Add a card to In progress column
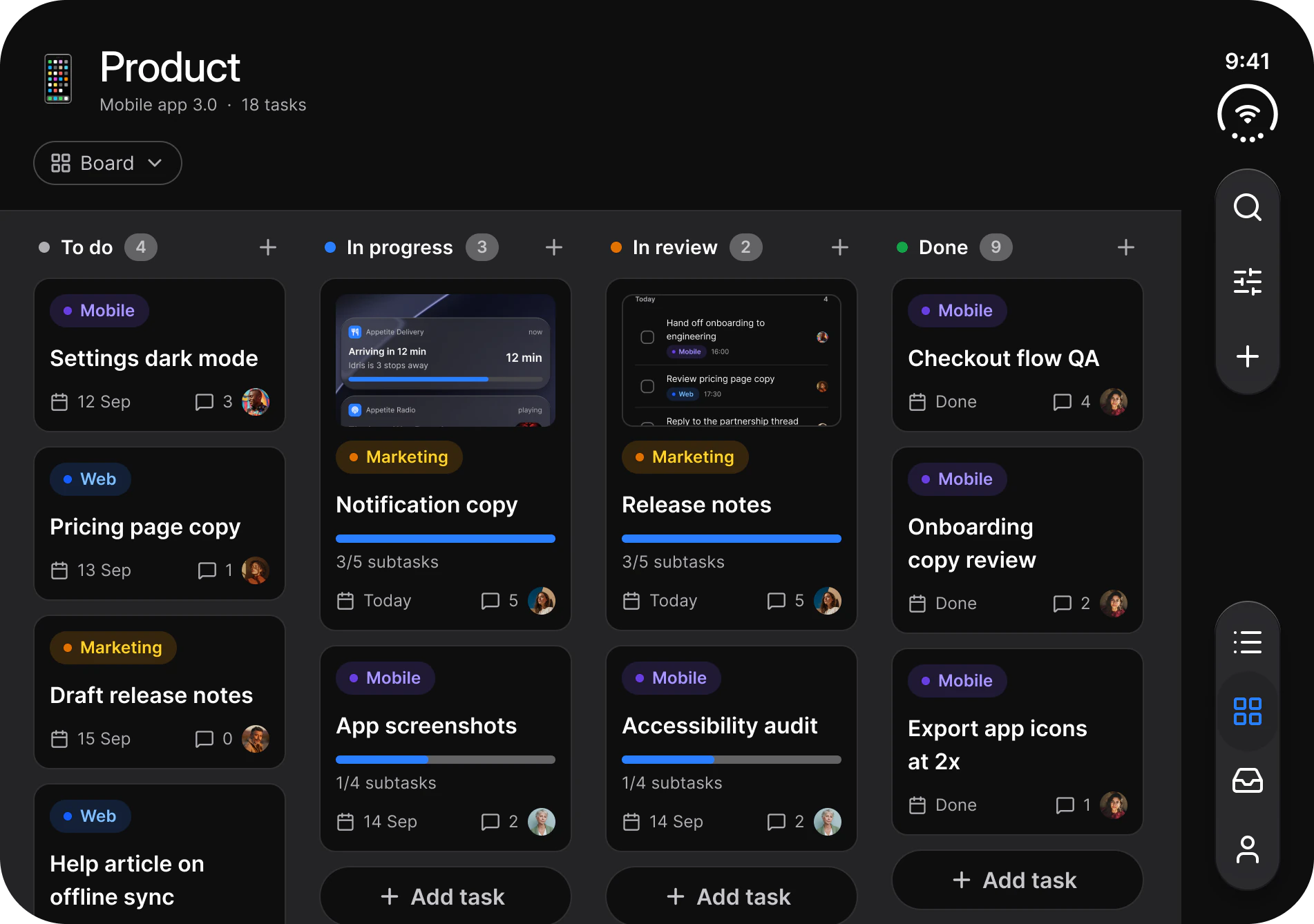 554,247
